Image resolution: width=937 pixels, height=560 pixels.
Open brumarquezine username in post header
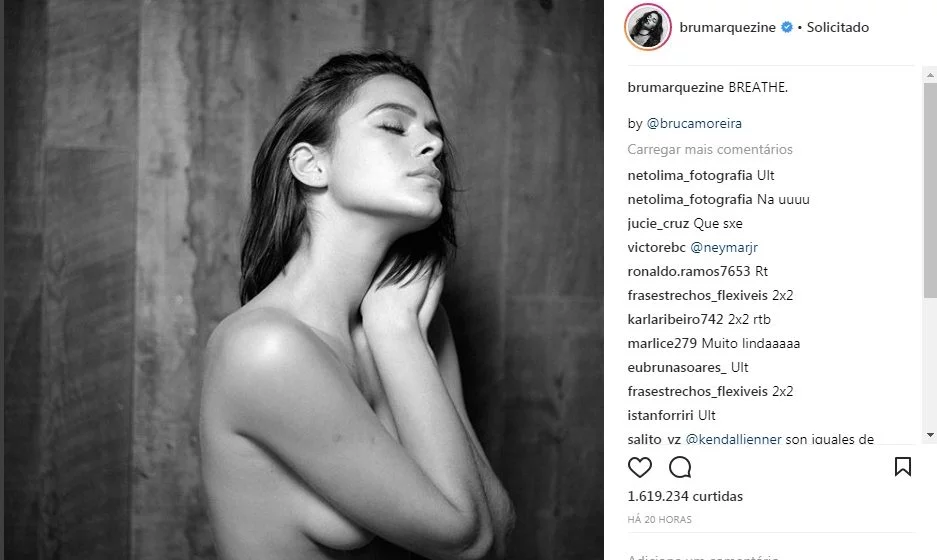[x=727, y=27]
